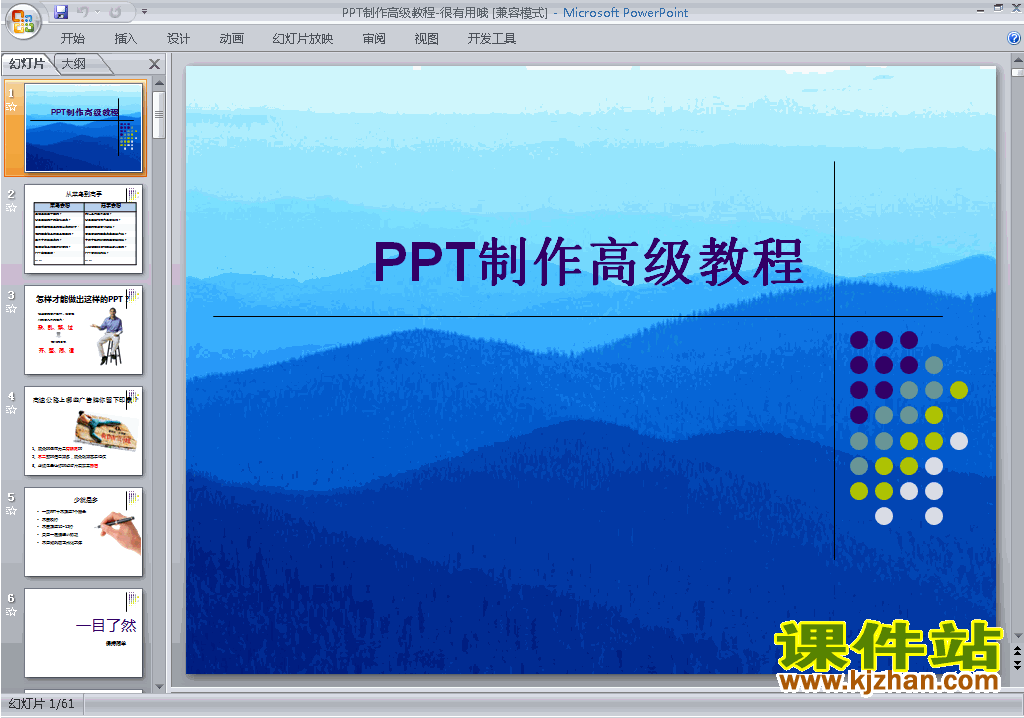Screen dimensions: 1024x718
Task: Click animation star icon beside slide 2
Action: 11,208
